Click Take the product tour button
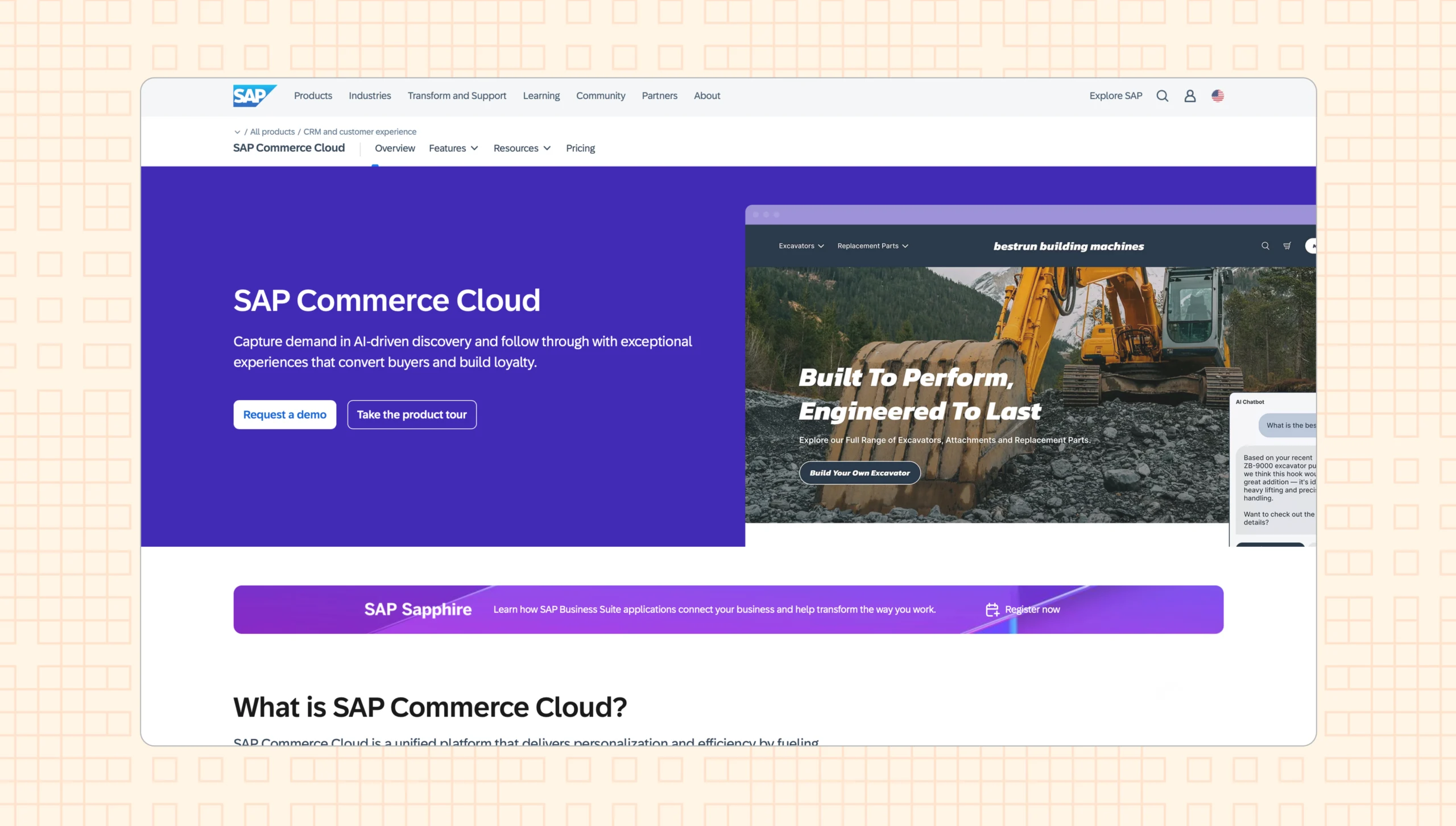Screen dimensions: 1456x826 click(412, 415)
